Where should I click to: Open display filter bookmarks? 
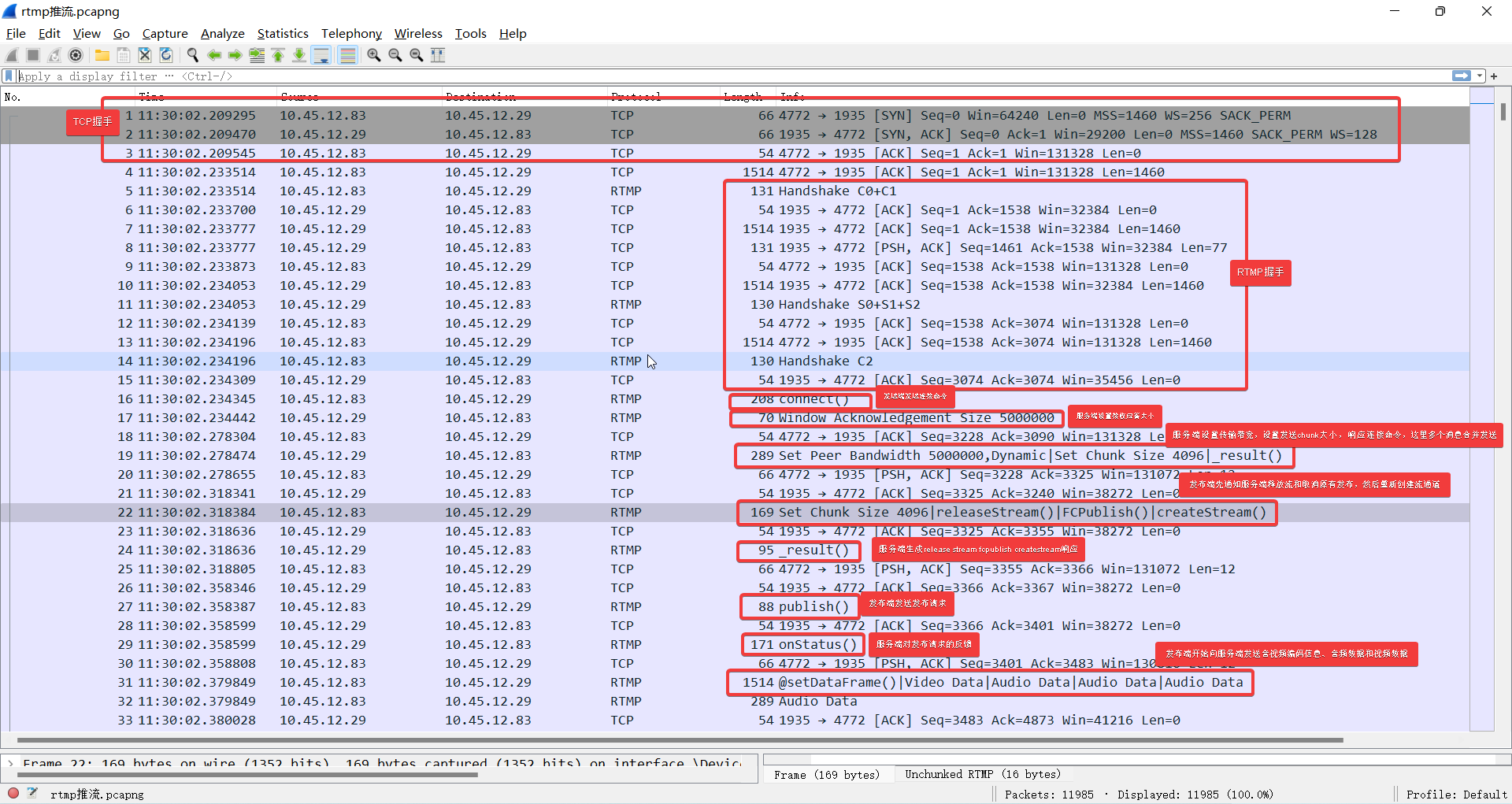(x=9, y=76)
